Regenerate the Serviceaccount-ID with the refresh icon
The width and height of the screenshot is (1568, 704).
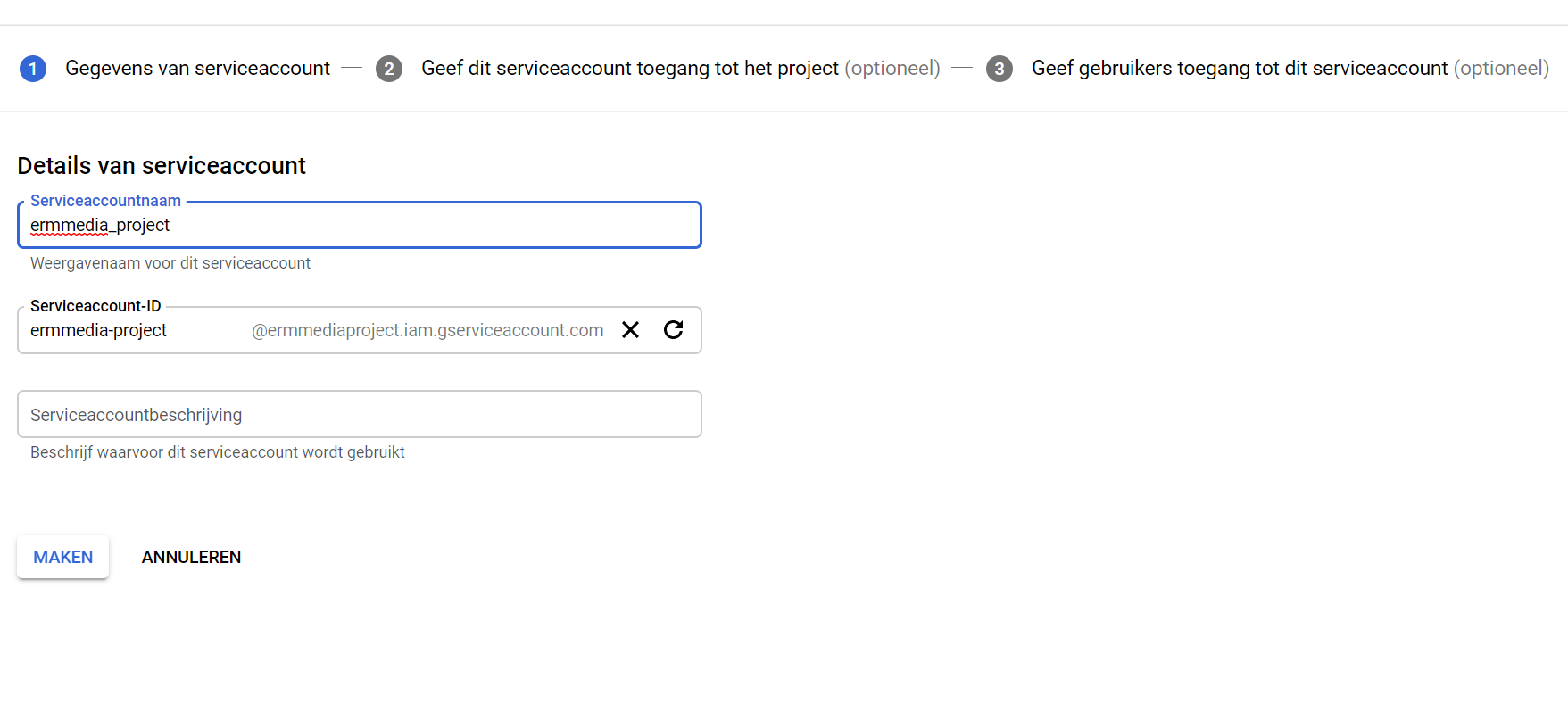pyautogui.click(x=674, y=330)
